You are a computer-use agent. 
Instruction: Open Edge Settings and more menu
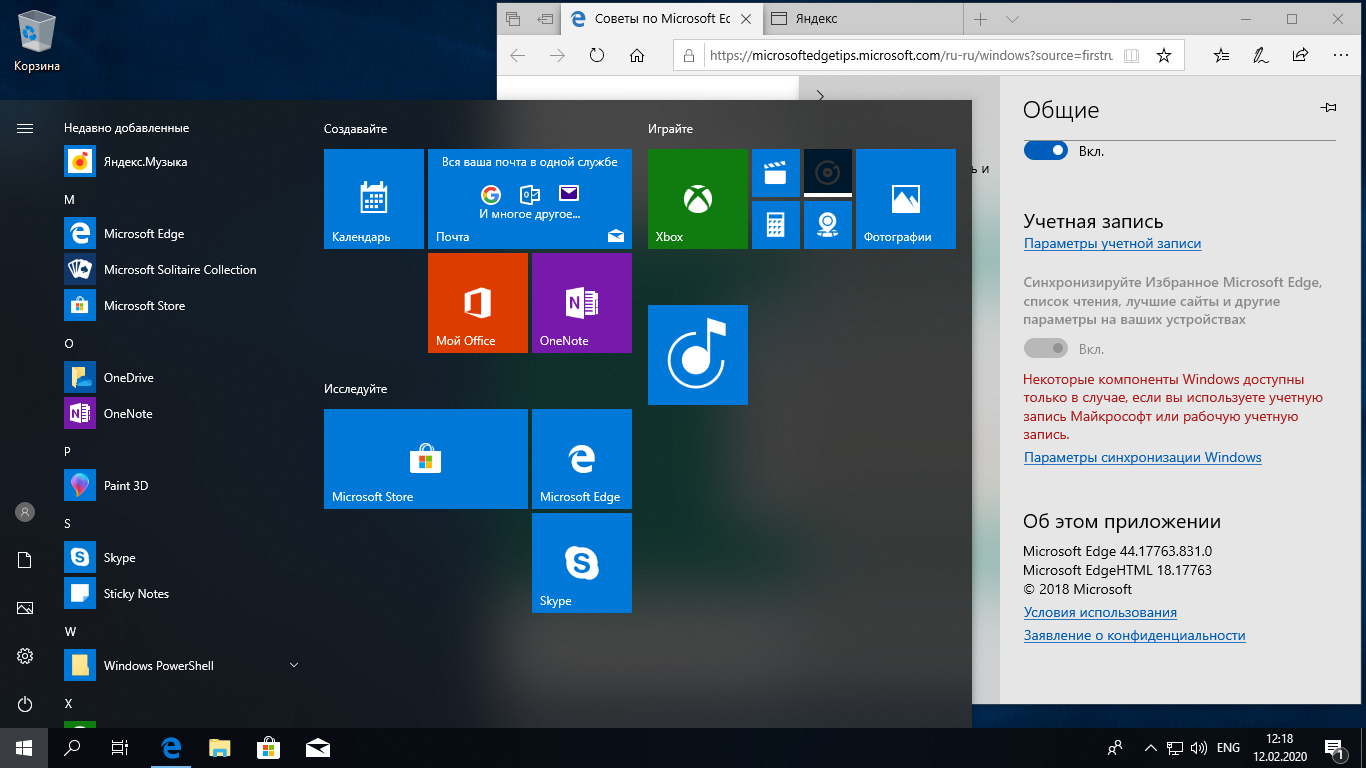tap(1339, 56)
